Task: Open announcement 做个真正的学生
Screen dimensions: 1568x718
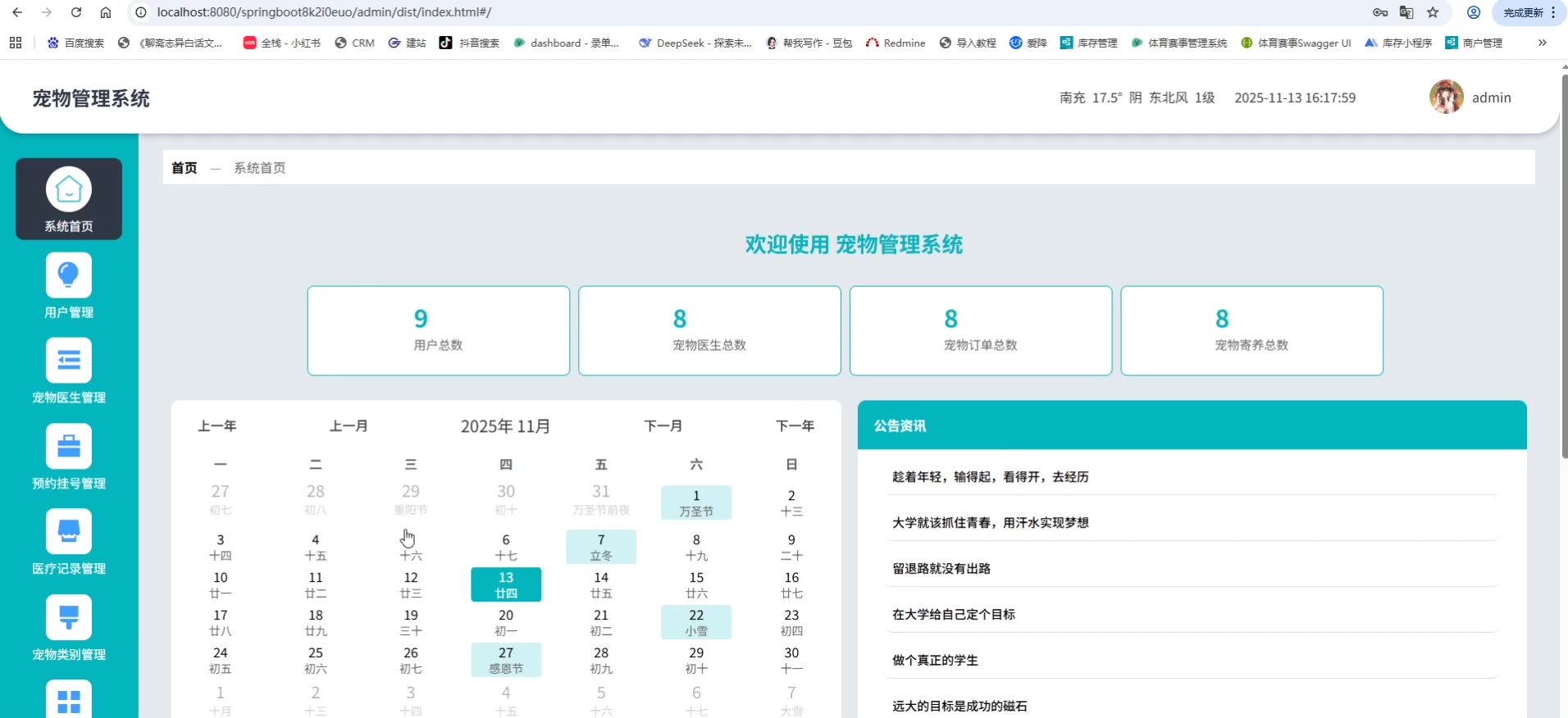Action: (935, 661)
